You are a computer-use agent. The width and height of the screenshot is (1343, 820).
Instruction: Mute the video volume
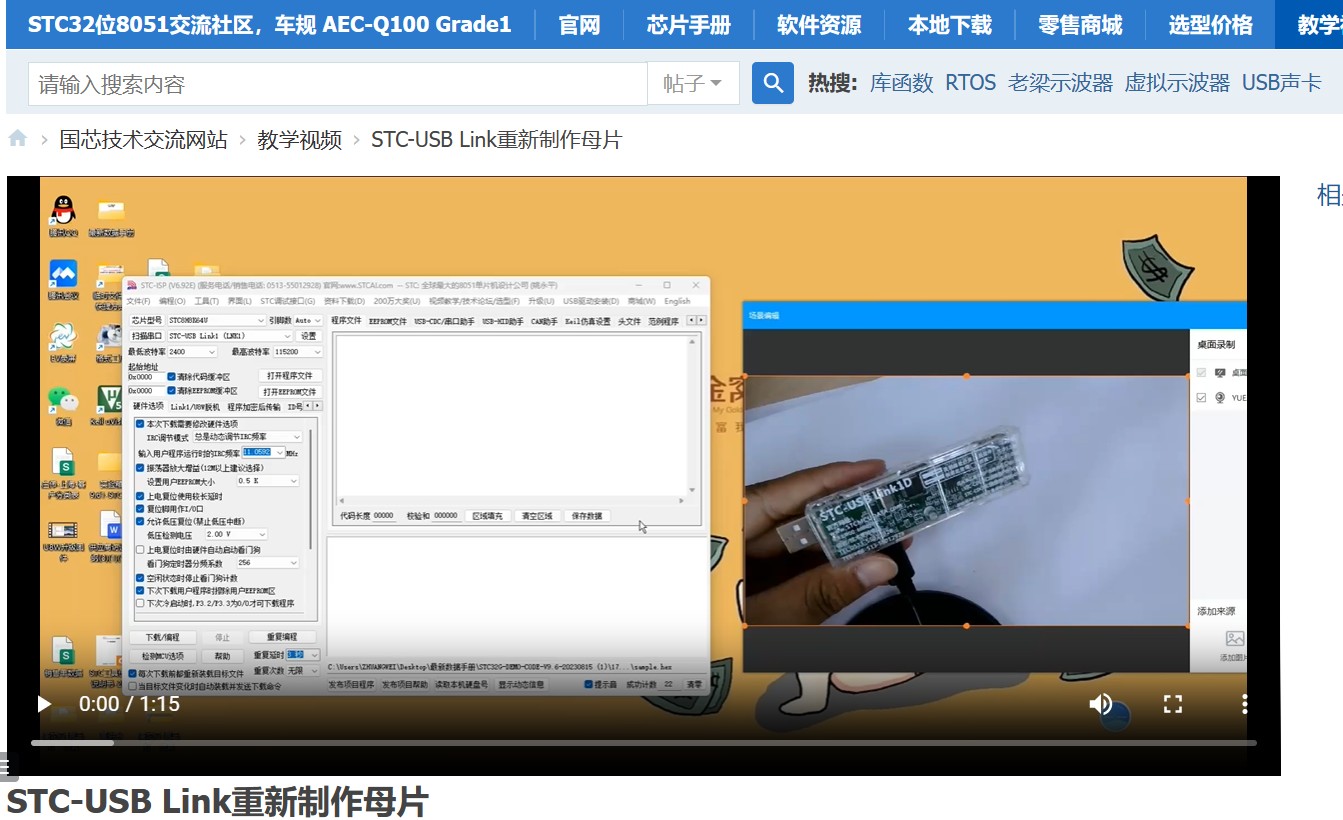pyautogui.click(x=1101, y=704)
